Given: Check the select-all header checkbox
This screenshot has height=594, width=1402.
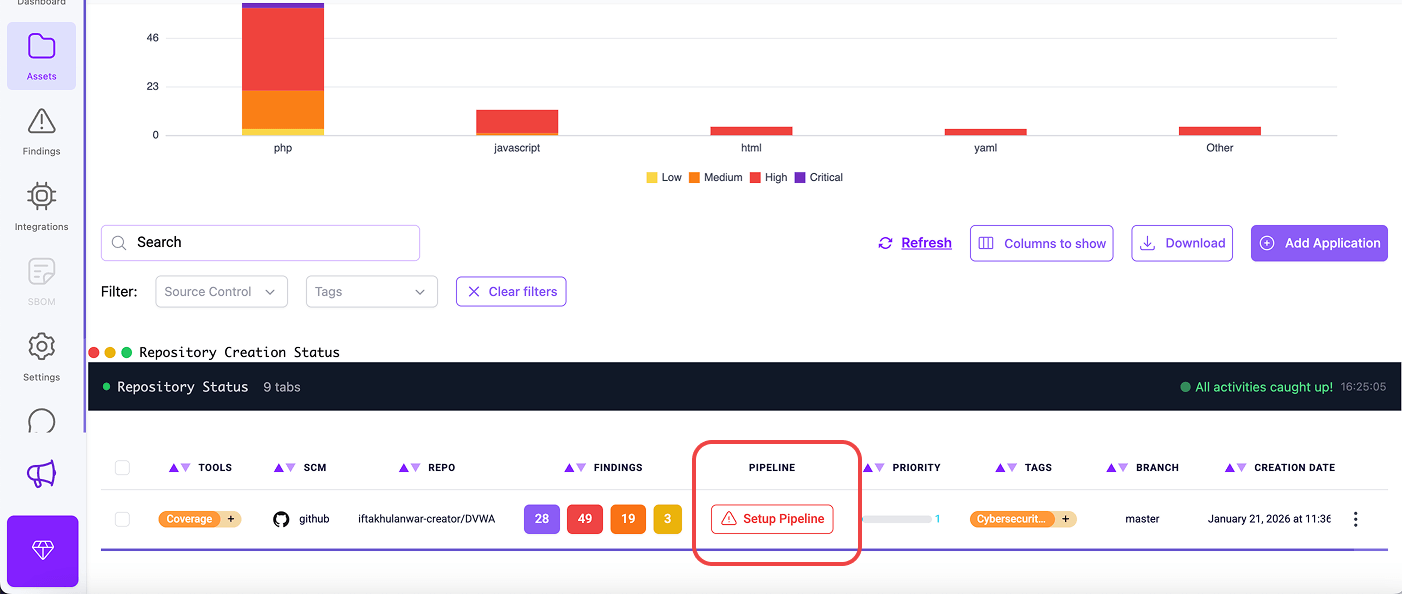Looking at the screenshot, I should (x=122, y=467).
